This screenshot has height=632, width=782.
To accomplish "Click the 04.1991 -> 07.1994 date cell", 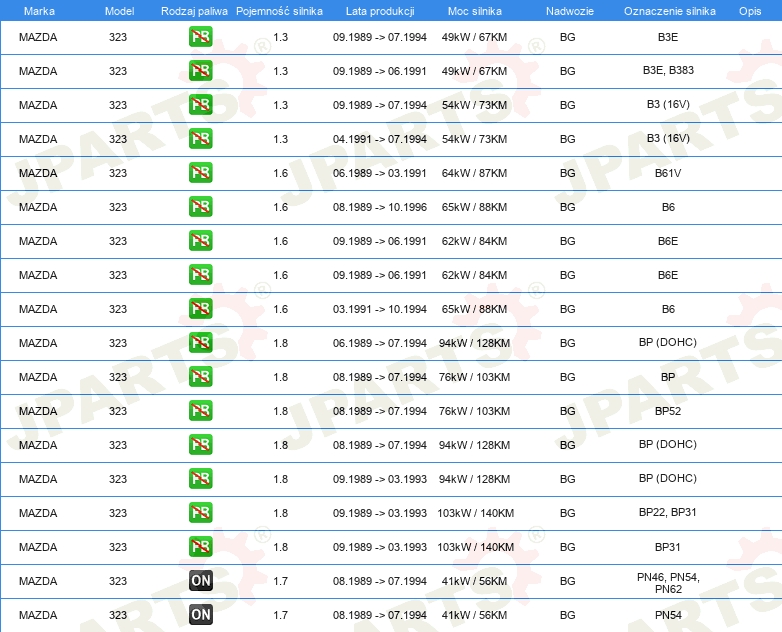I will [380, 139].
